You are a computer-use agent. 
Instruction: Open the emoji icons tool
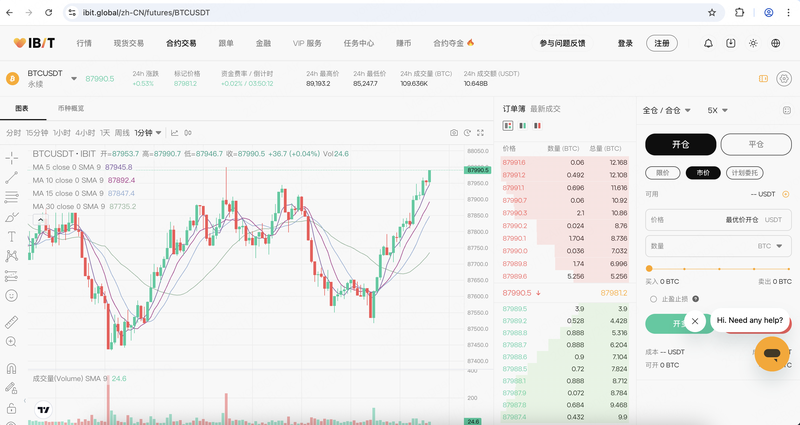[11, 295]
